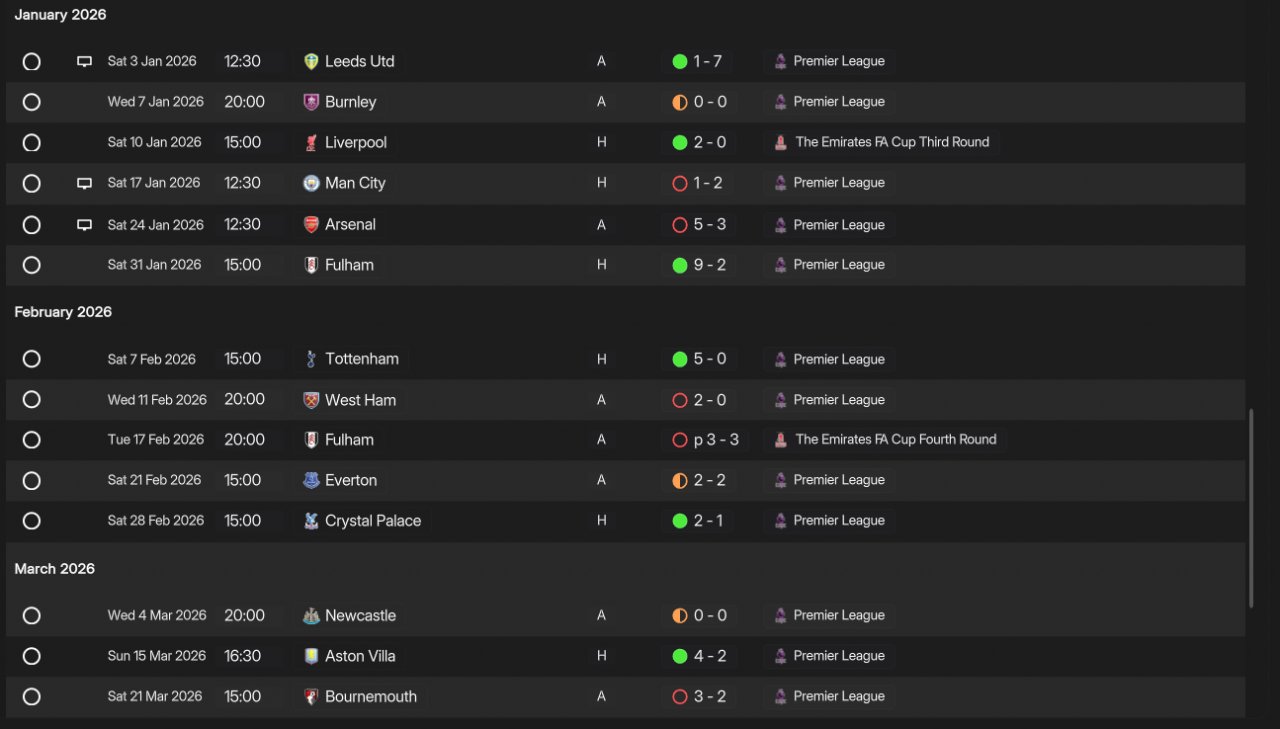
Task: Open the West Ham team link
Action: pos(360,400)
